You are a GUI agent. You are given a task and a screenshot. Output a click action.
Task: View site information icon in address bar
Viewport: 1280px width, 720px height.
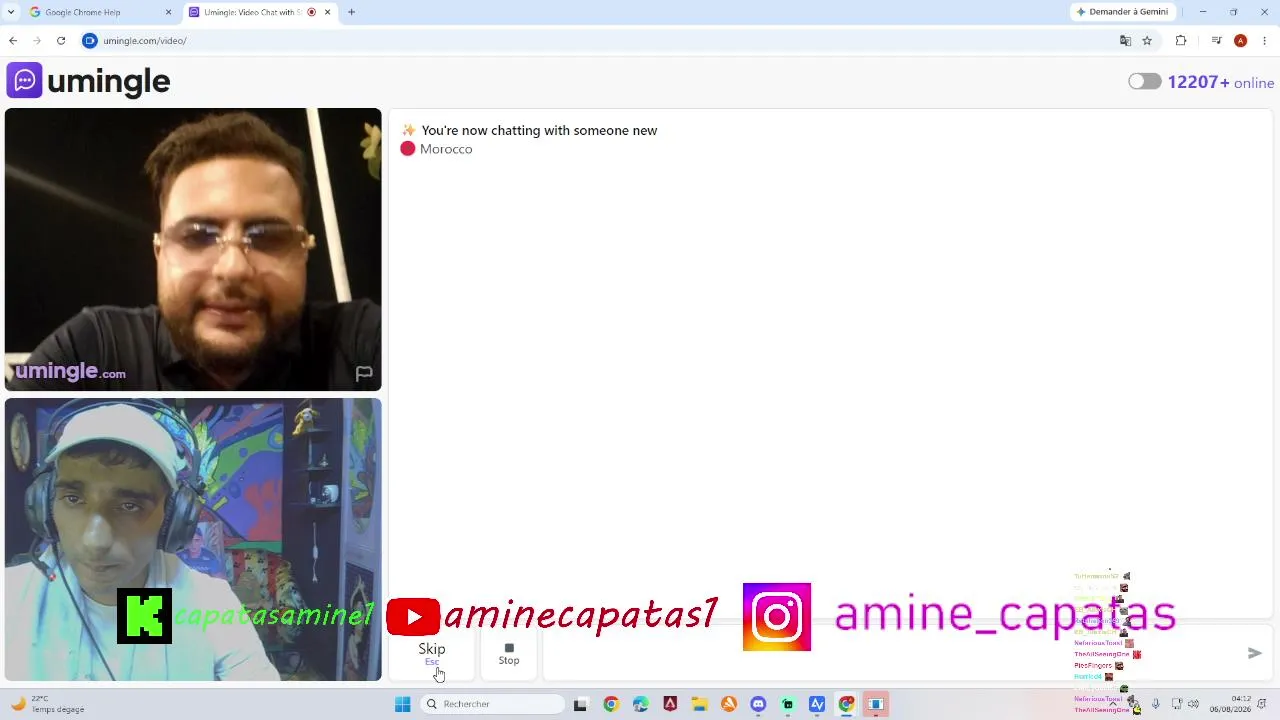click(x=90, y=41)
